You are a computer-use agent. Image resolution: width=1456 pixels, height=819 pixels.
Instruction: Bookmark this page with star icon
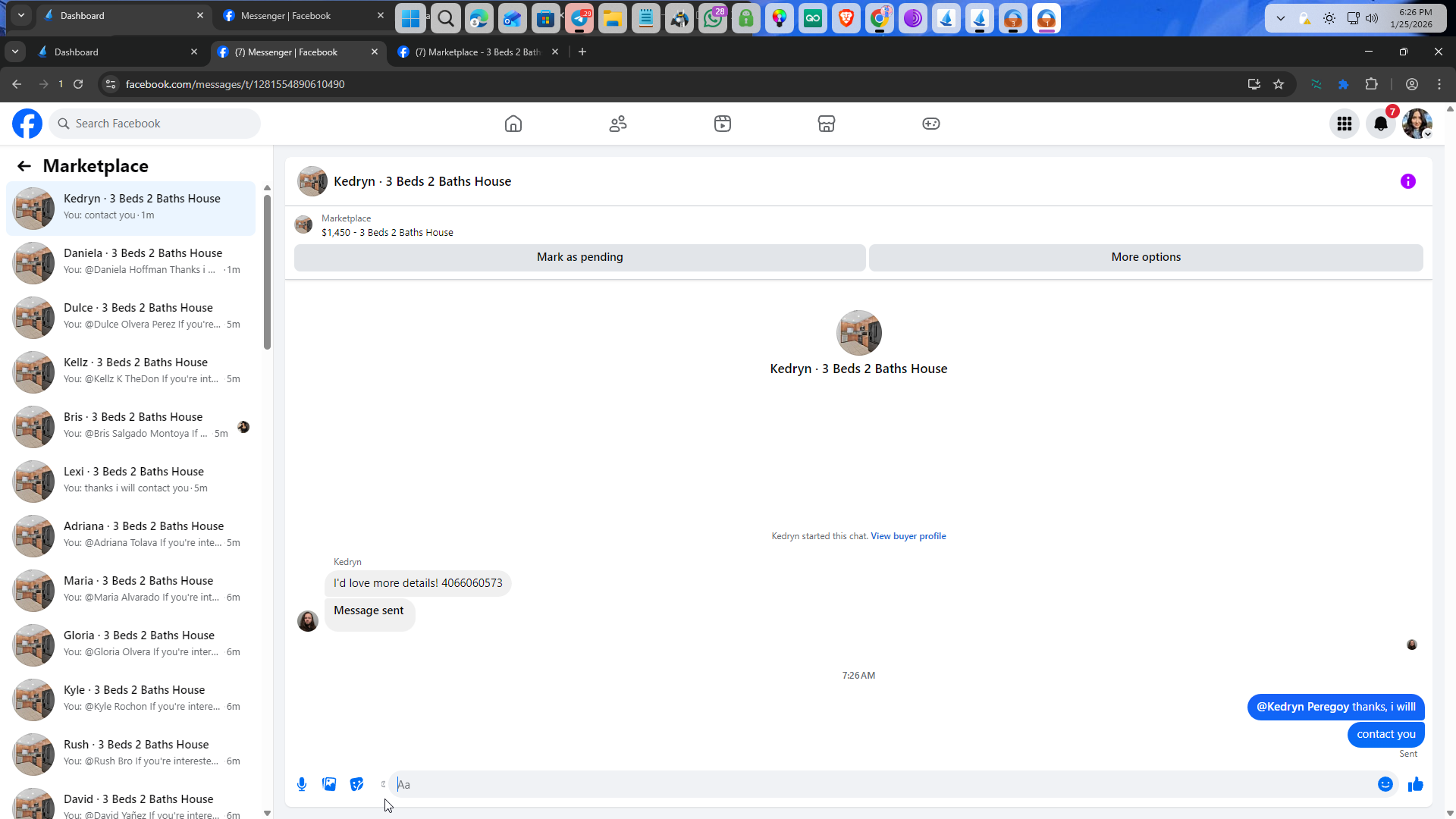pos(1279,84)
